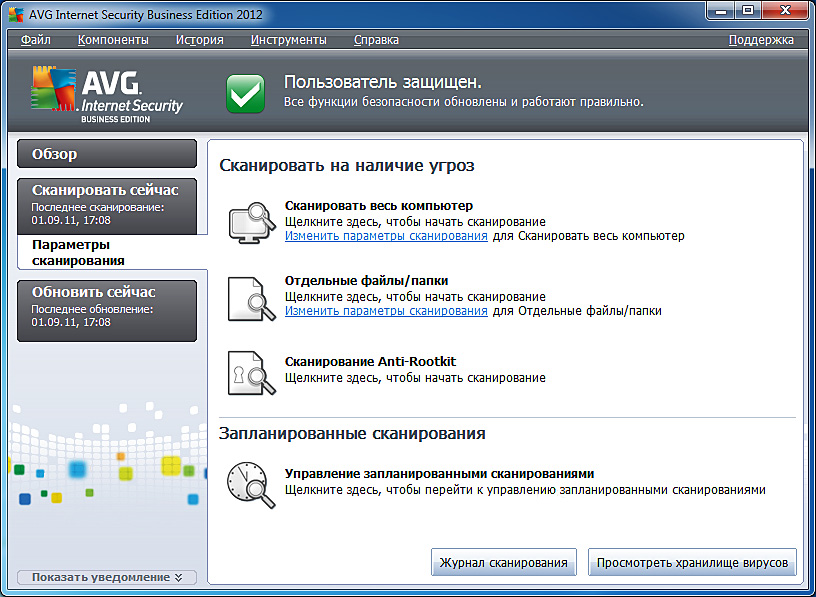The height and width of the screenshot is (597, 816).
Task: Open the Файл menu
Action: tap(36, 40)
